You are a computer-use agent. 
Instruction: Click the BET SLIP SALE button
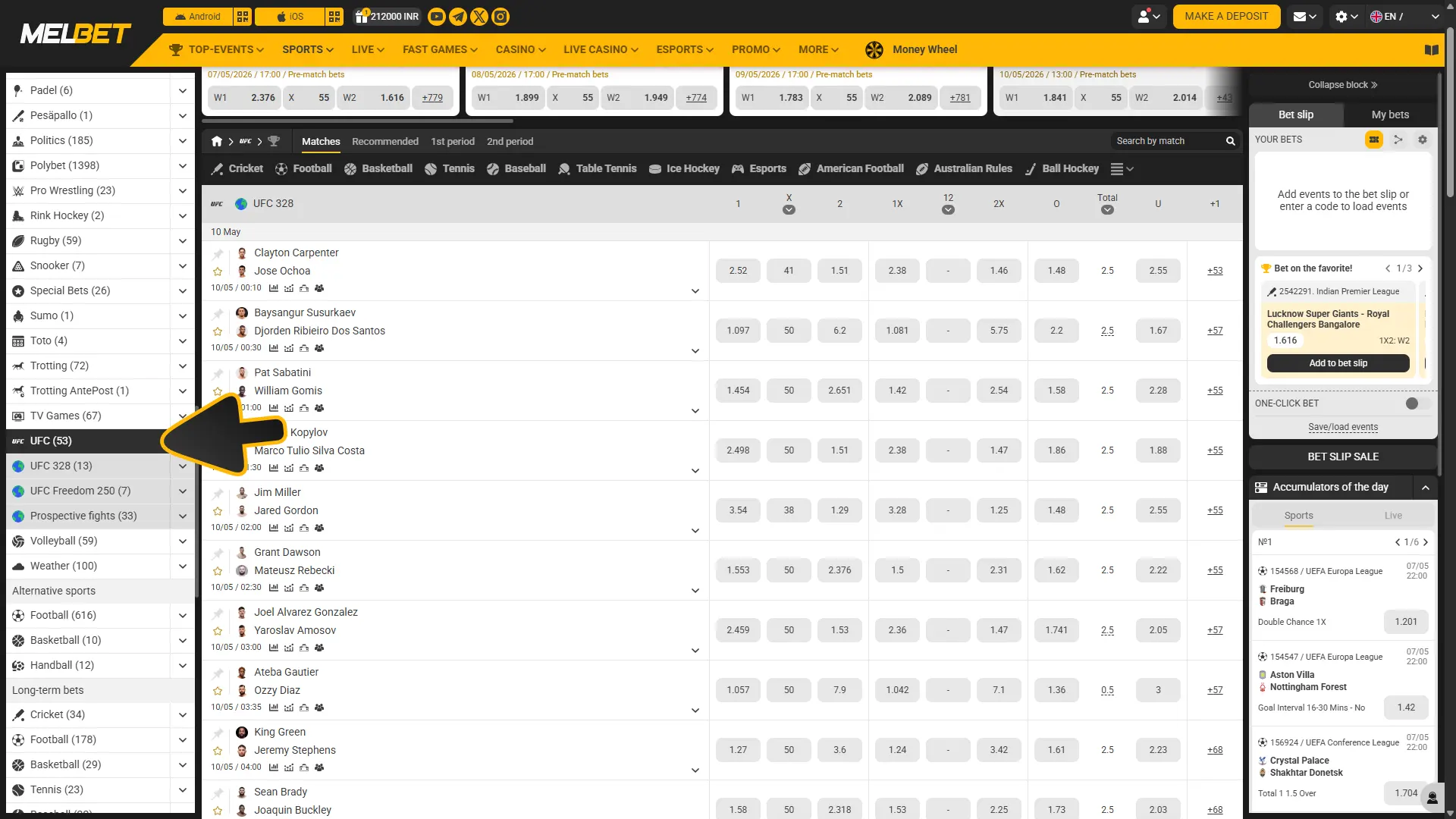(1343, 457)
